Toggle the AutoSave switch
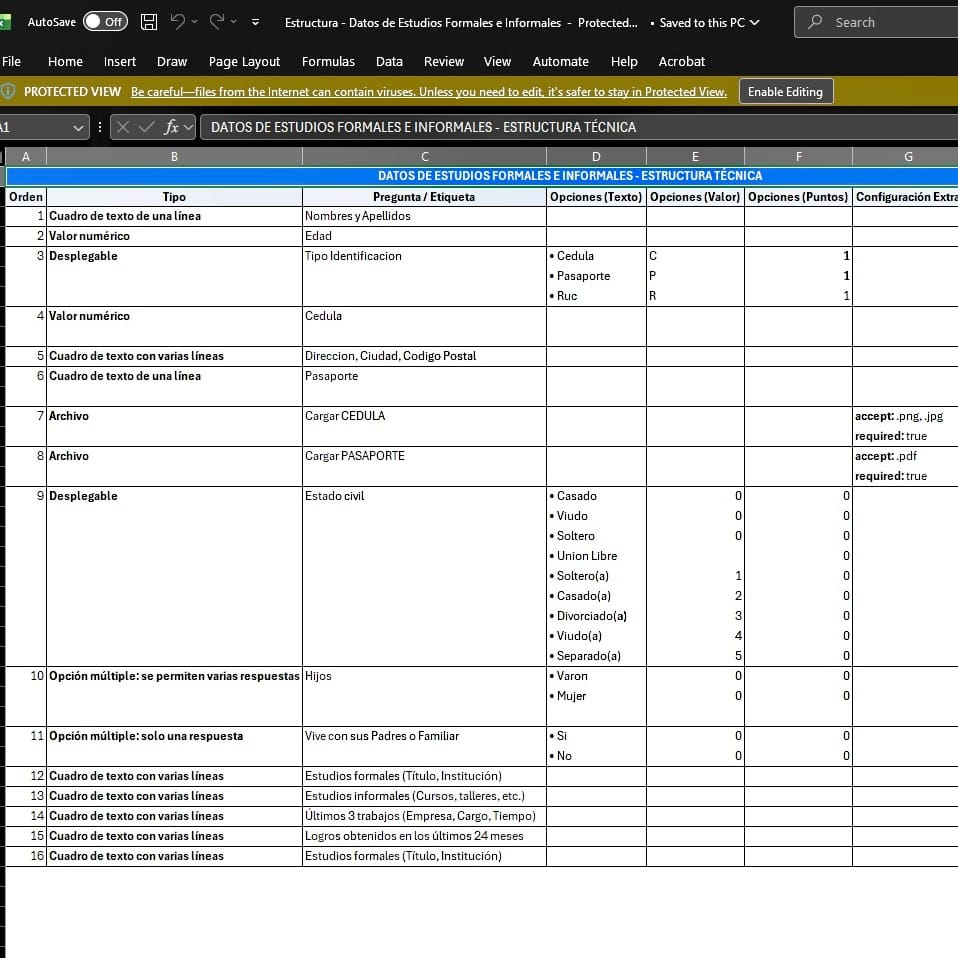The image size is (958, 958). click(x=105, y=22)
